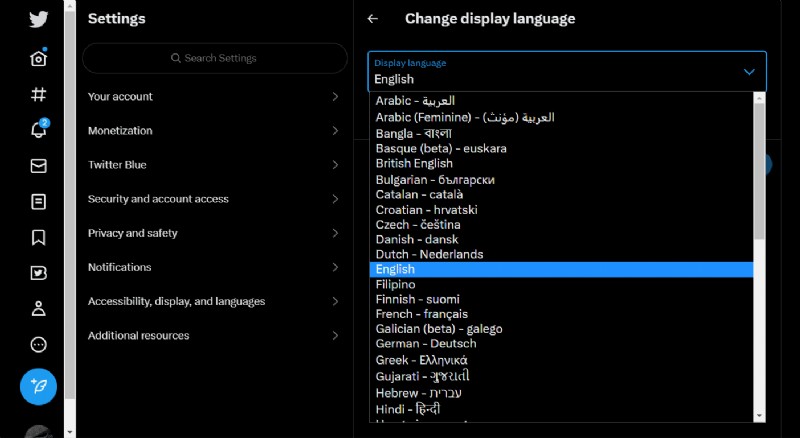The width and height of the screenshot is (800, 438).
Task: Open Monetization settings
Action: (x=214, y=131)
